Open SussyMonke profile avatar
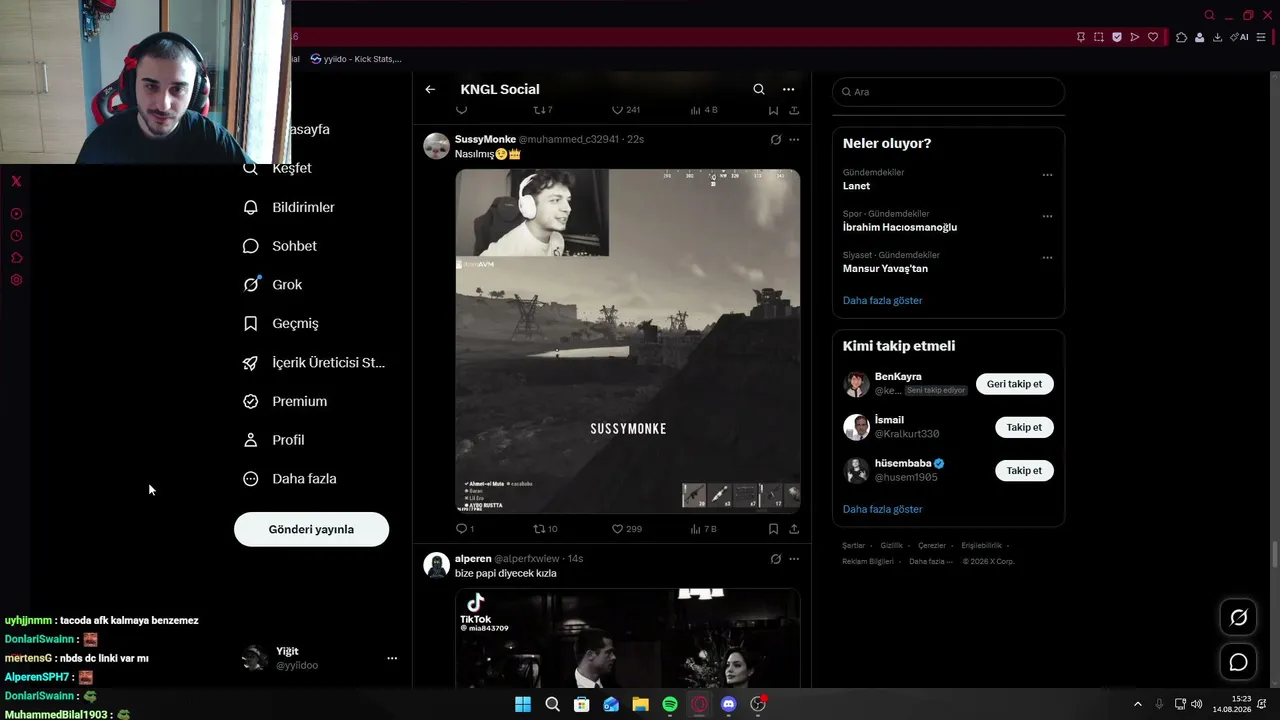The height and width of the screenshot is (720, 1280). click(x=436, y=146)
